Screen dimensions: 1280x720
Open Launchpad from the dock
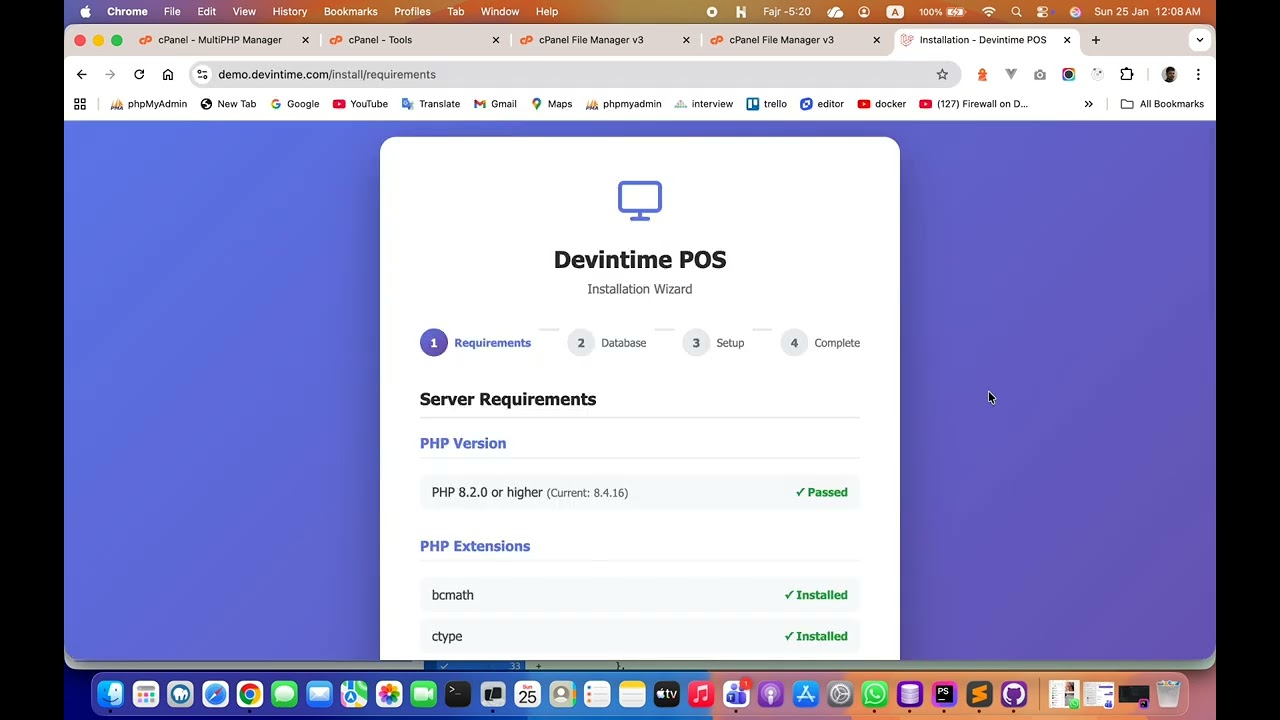point(146,694)
